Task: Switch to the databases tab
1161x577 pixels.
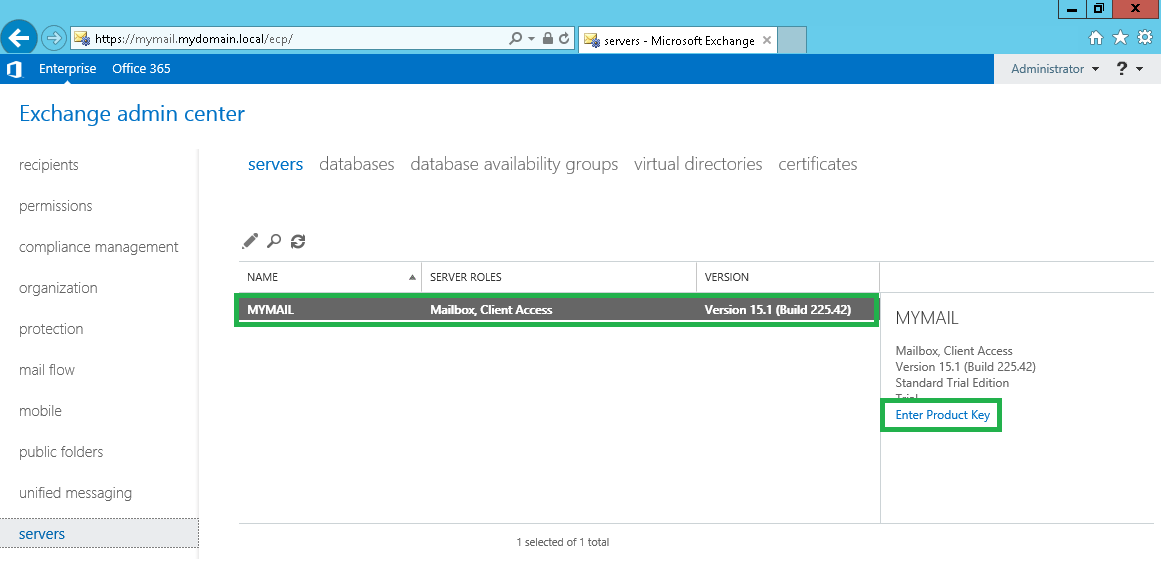Action: 357,164
